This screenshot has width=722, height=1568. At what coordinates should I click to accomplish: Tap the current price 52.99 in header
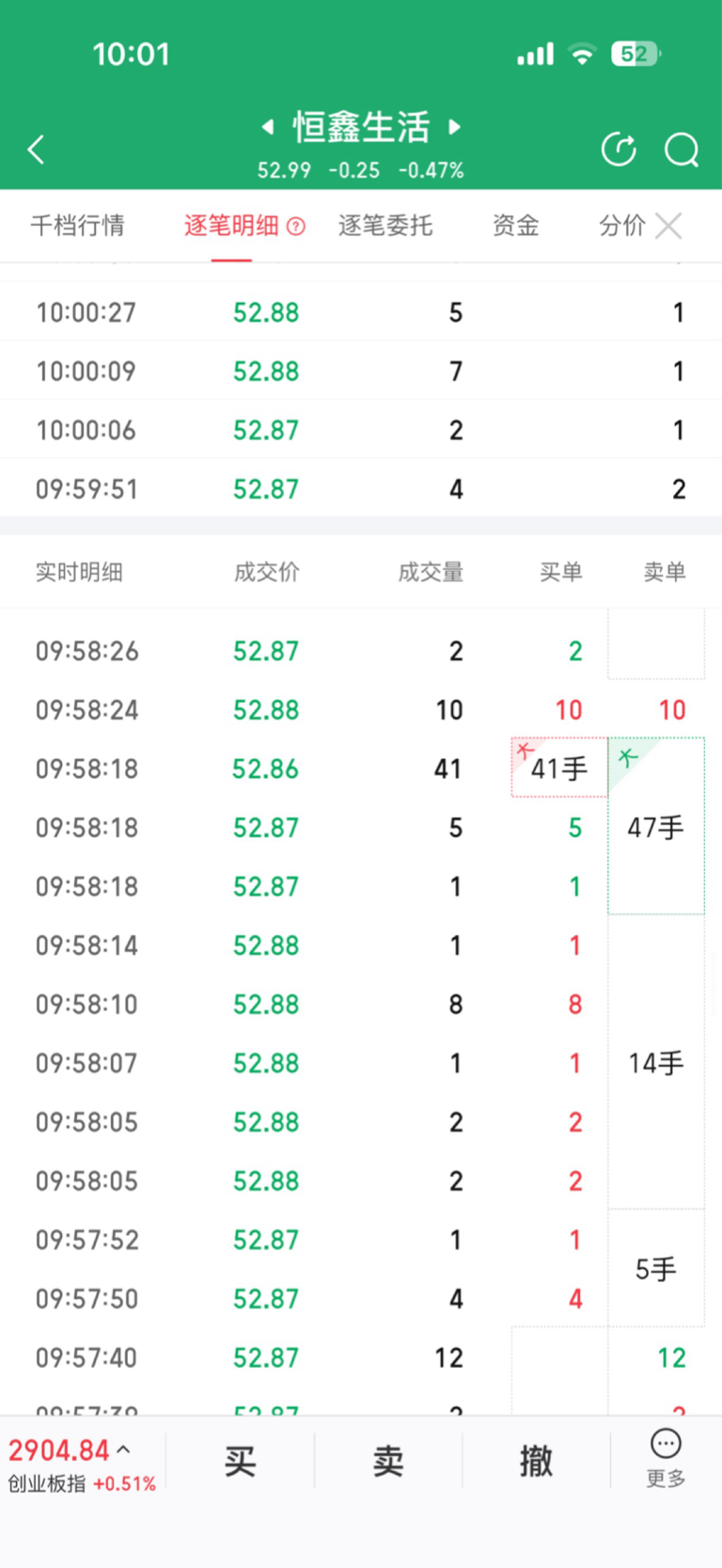pyautogui.click(x=284, y=170)
